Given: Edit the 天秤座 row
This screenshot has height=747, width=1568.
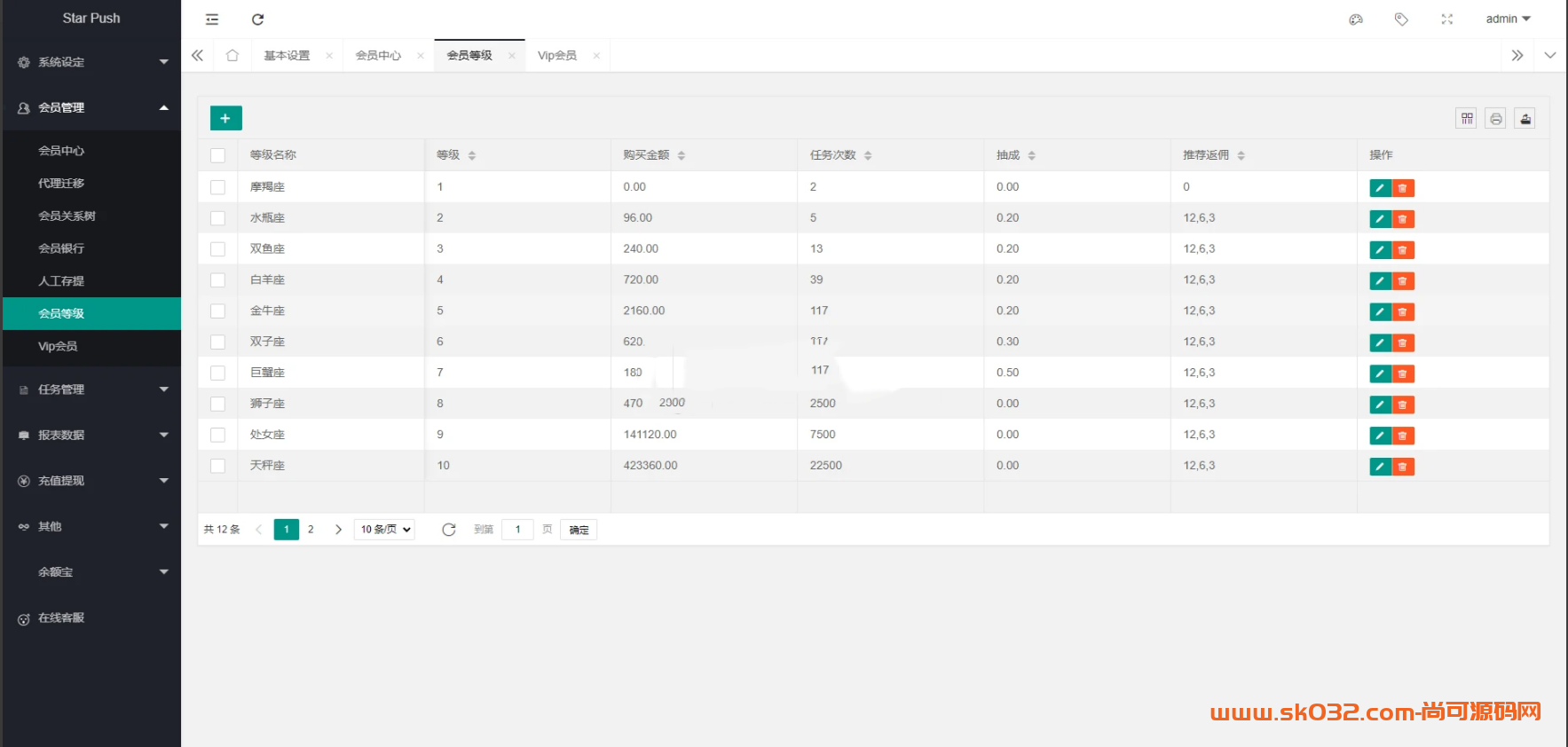Looking at the screenshot, I should [1380, 467].
